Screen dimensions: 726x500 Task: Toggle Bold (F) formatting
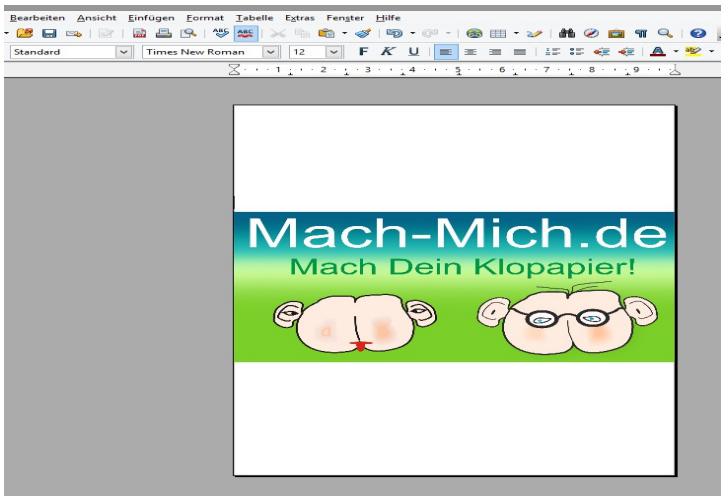363,52
